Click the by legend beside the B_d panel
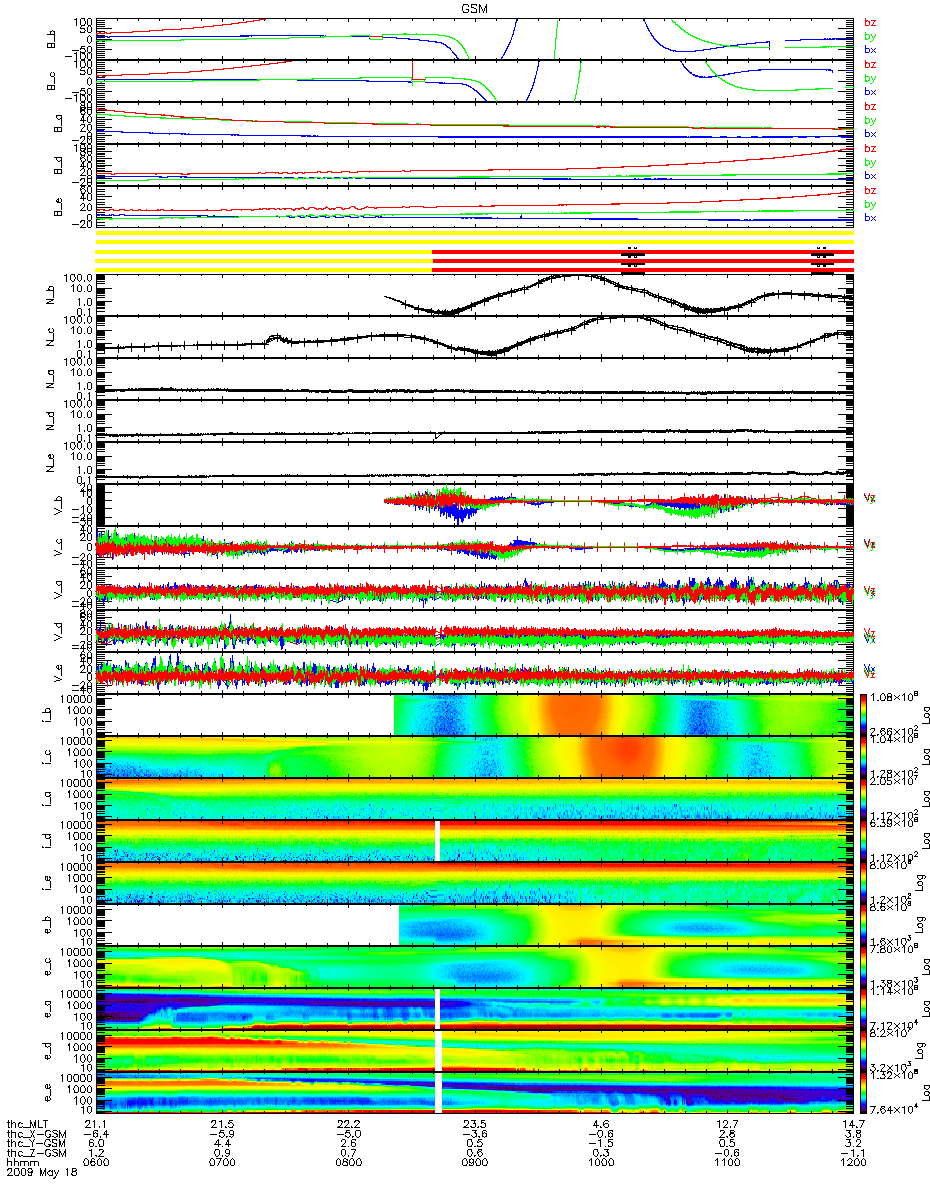The width and height of the screenshot is (930, 1200). 870,162
